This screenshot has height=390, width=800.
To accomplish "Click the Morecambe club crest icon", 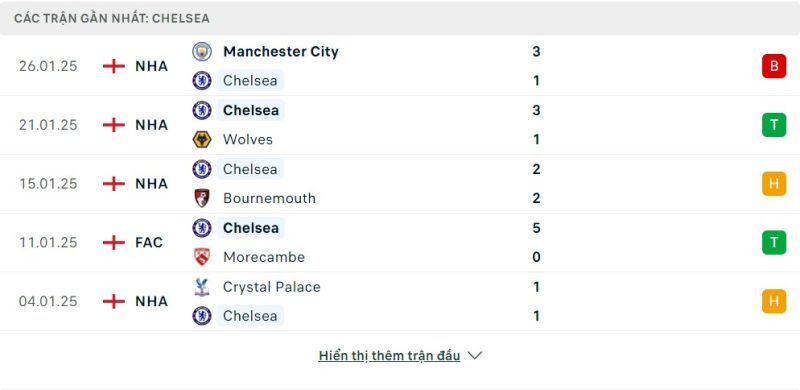I will pos(202,257).
